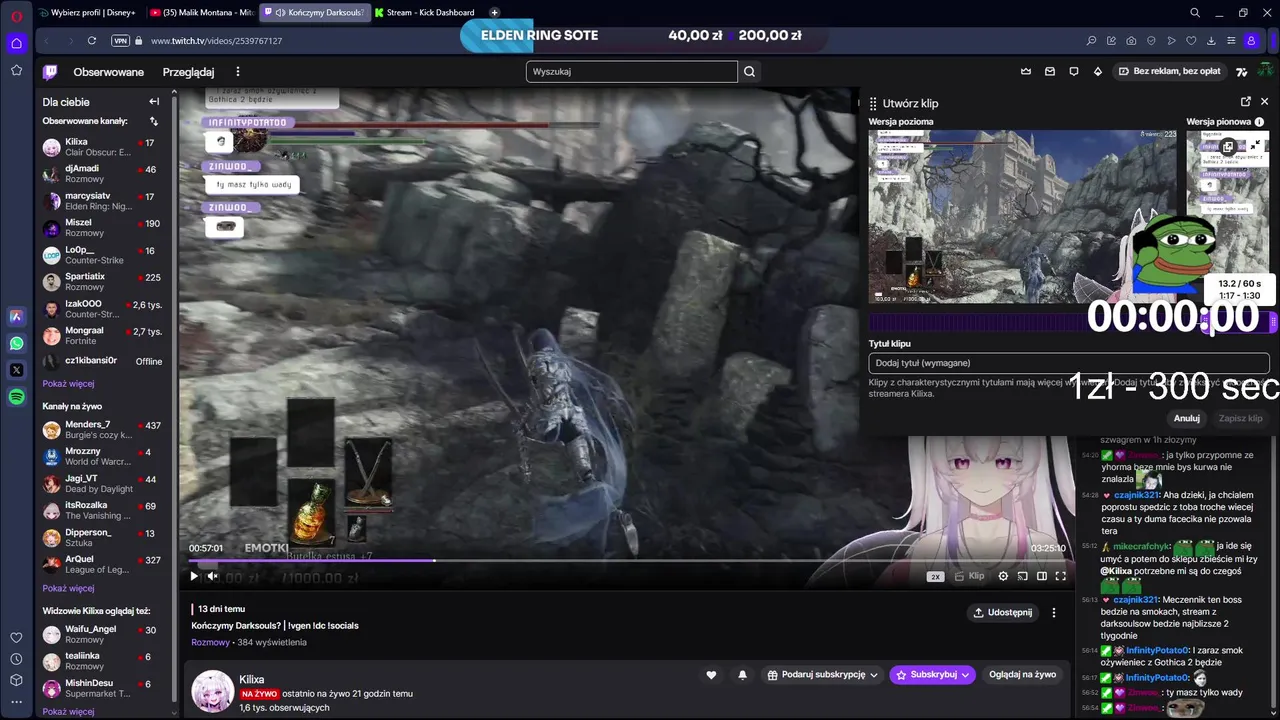Open Opera downloads icon
Screen dimensions: 1280x720
1211,41
